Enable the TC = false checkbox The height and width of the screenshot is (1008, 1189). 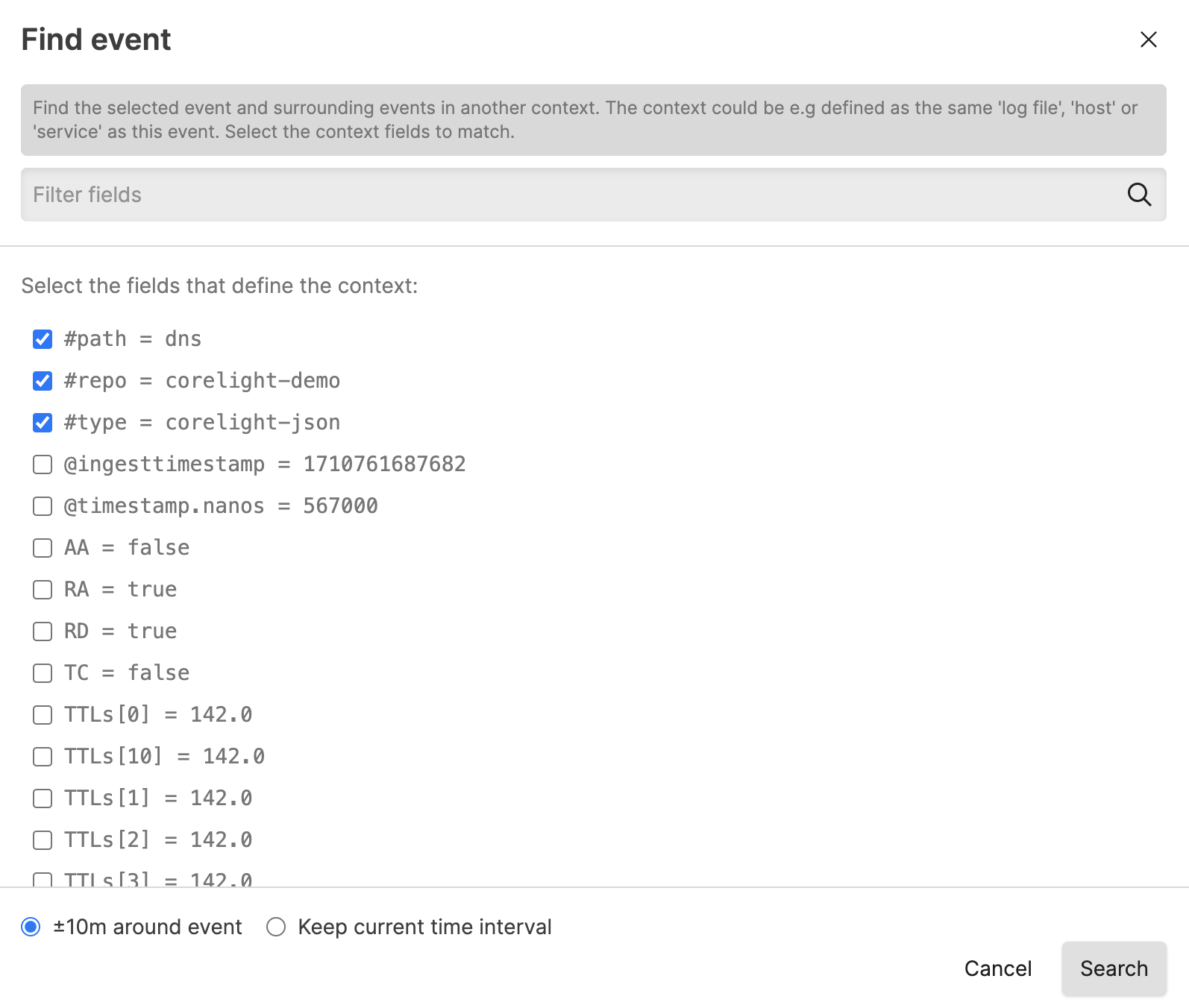(43, 673)
